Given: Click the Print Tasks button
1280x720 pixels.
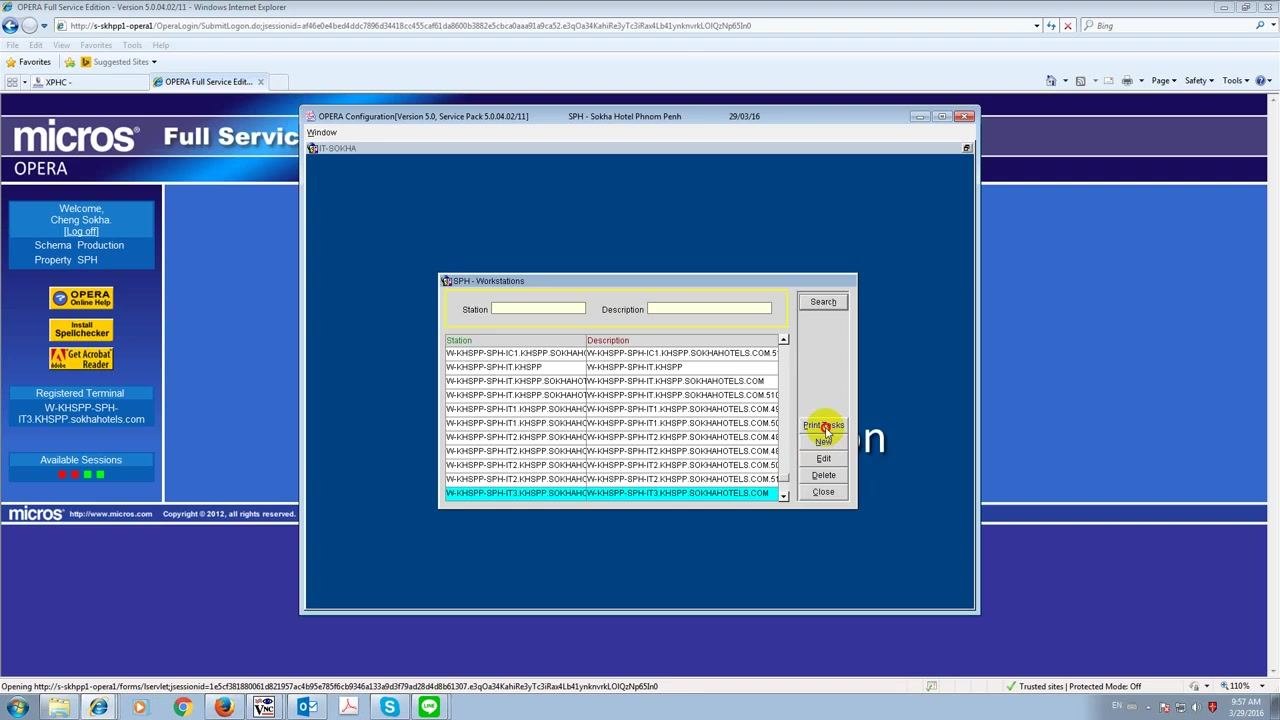Looking at the screenshot, I should (x=823, y=426).
